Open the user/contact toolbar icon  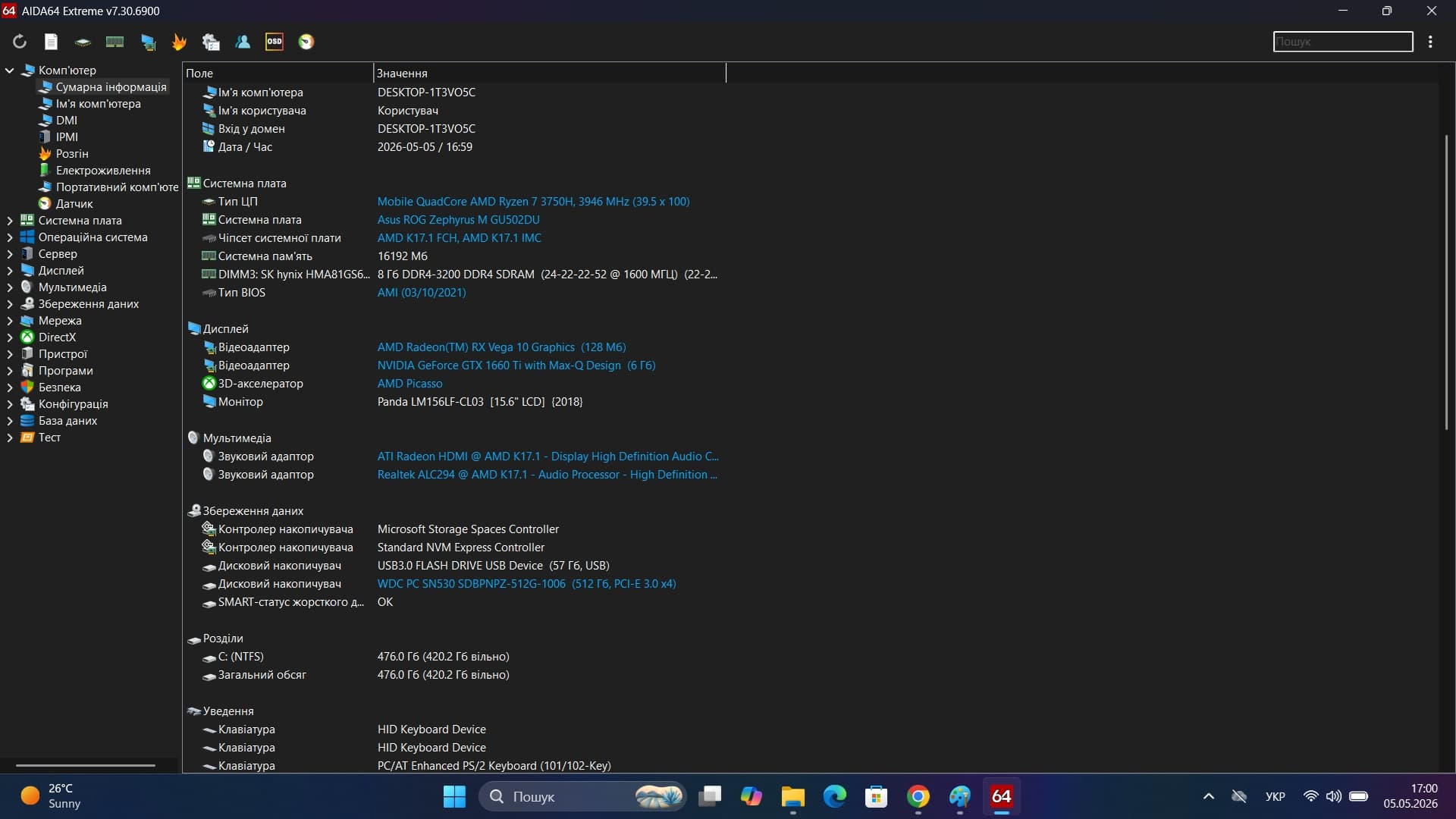coord(243,42)
